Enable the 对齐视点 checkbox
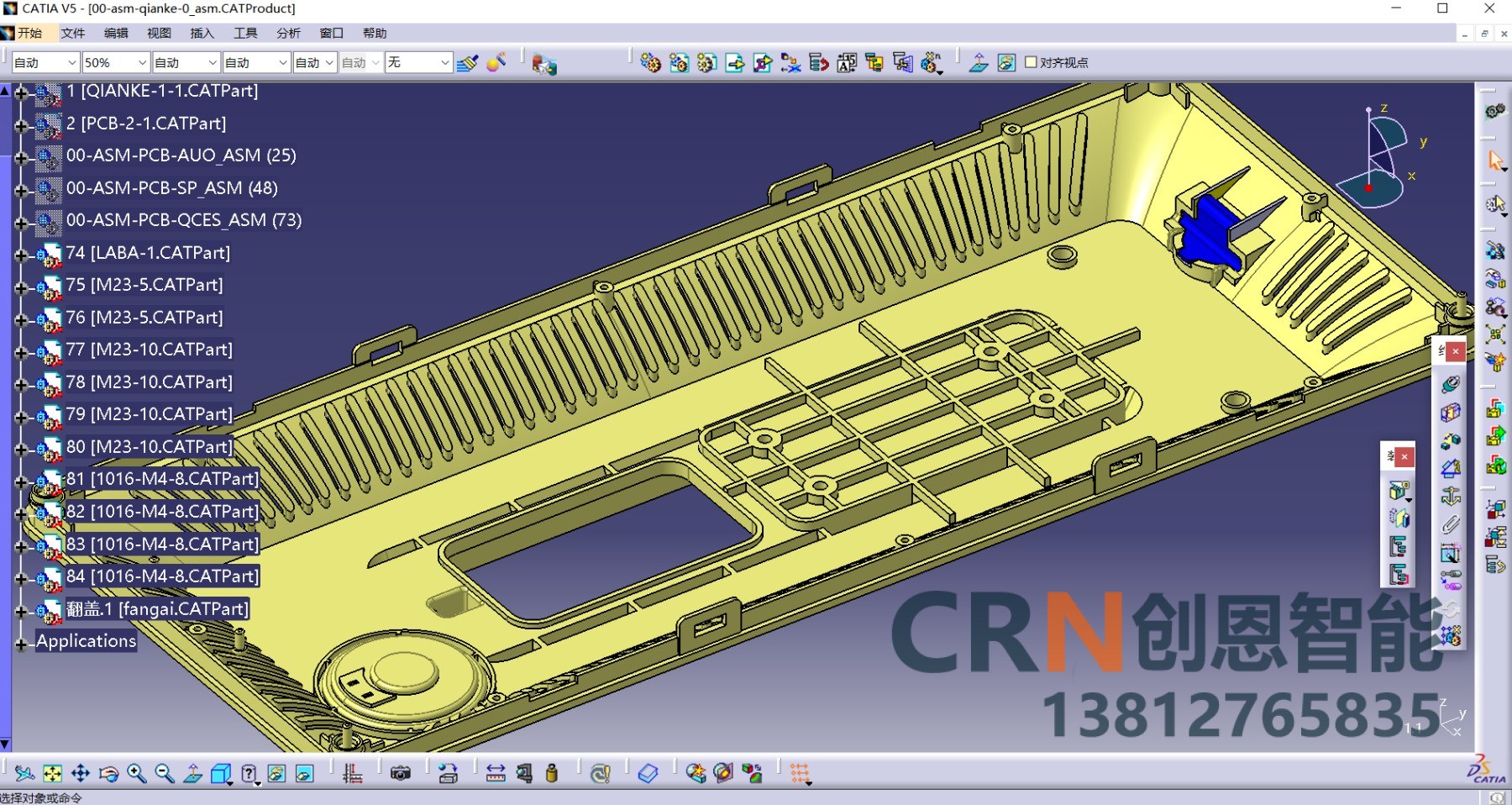The image size is (1512, 805). click(1031, 62)
